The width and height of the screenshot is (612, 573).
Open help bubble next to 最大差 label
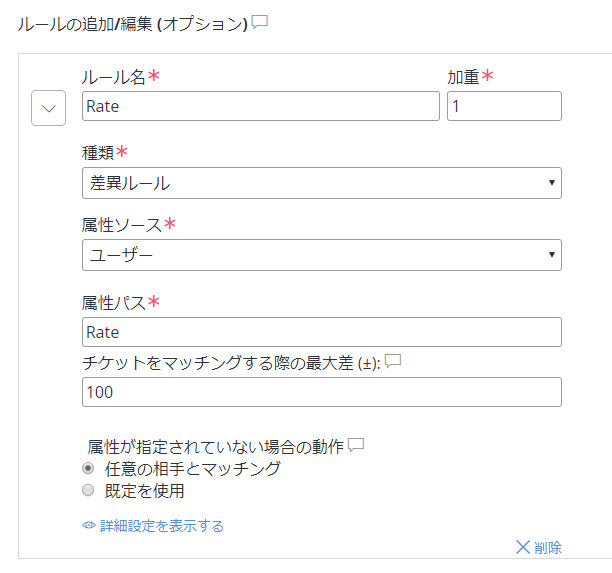[x=393, y=361]
